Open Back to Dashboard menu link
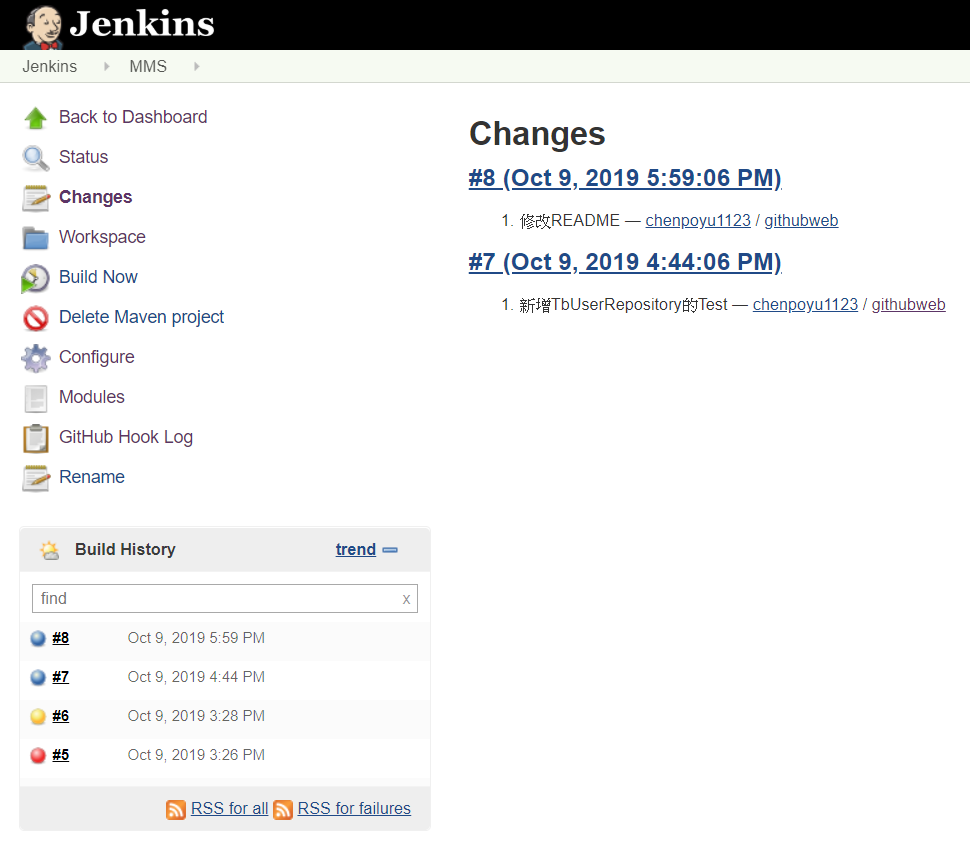970x851 pixels. coord(133,117)
